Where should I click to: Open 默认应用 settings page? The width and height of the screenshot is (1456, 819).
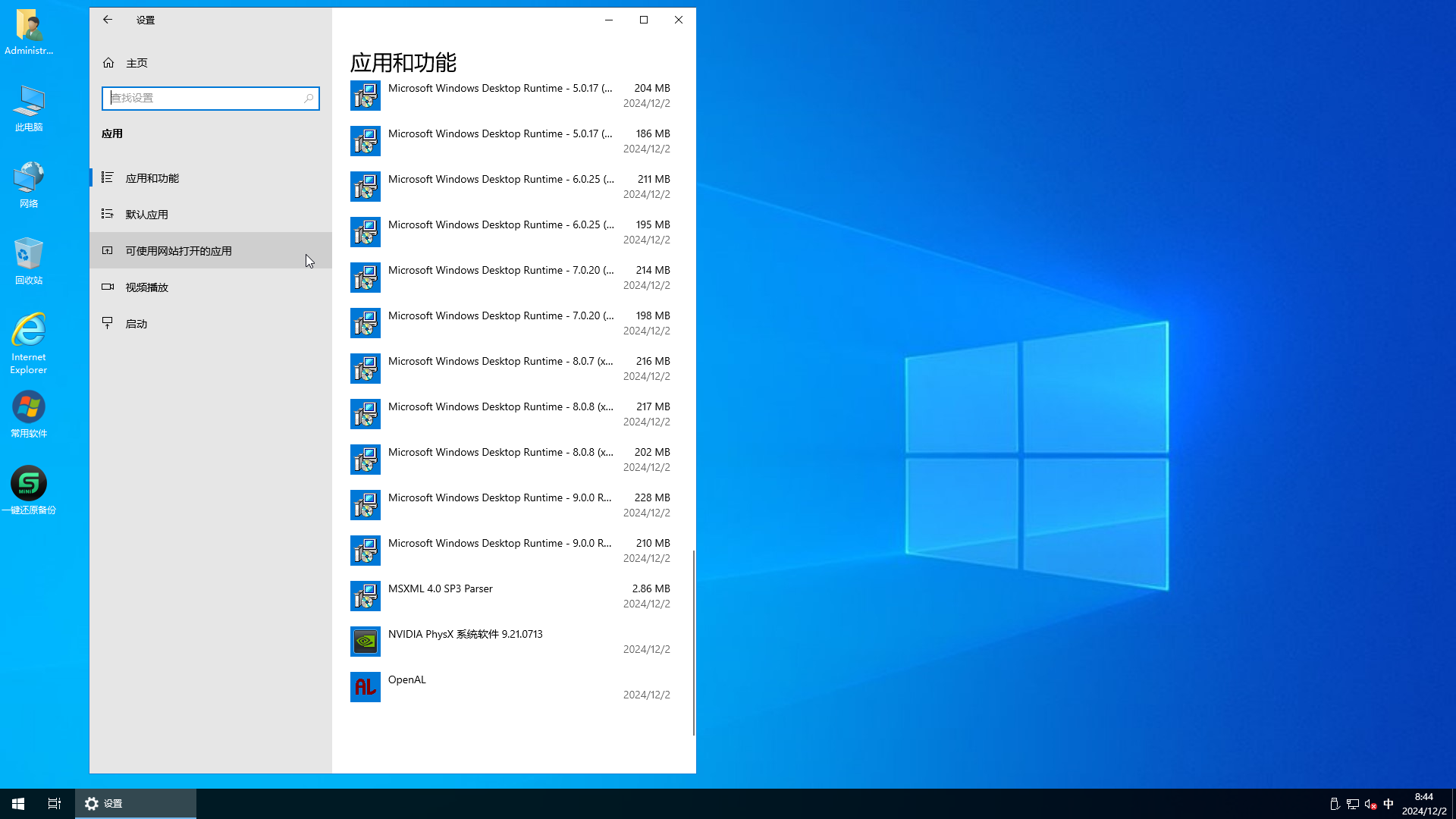[x=211, y=215]
